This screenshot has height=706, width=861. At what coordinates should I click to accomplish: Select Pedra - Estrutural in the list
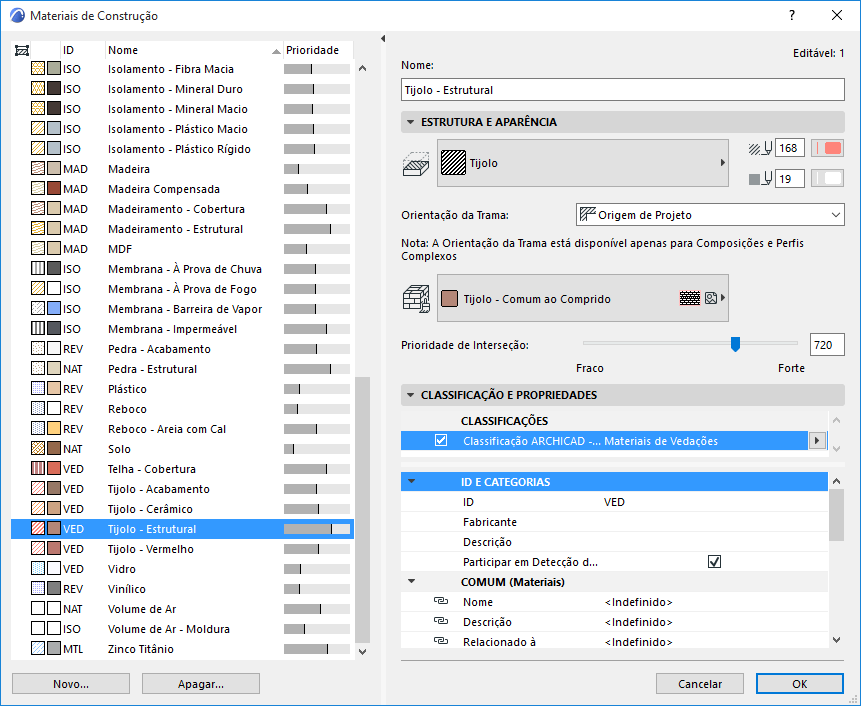coord(182,369)
